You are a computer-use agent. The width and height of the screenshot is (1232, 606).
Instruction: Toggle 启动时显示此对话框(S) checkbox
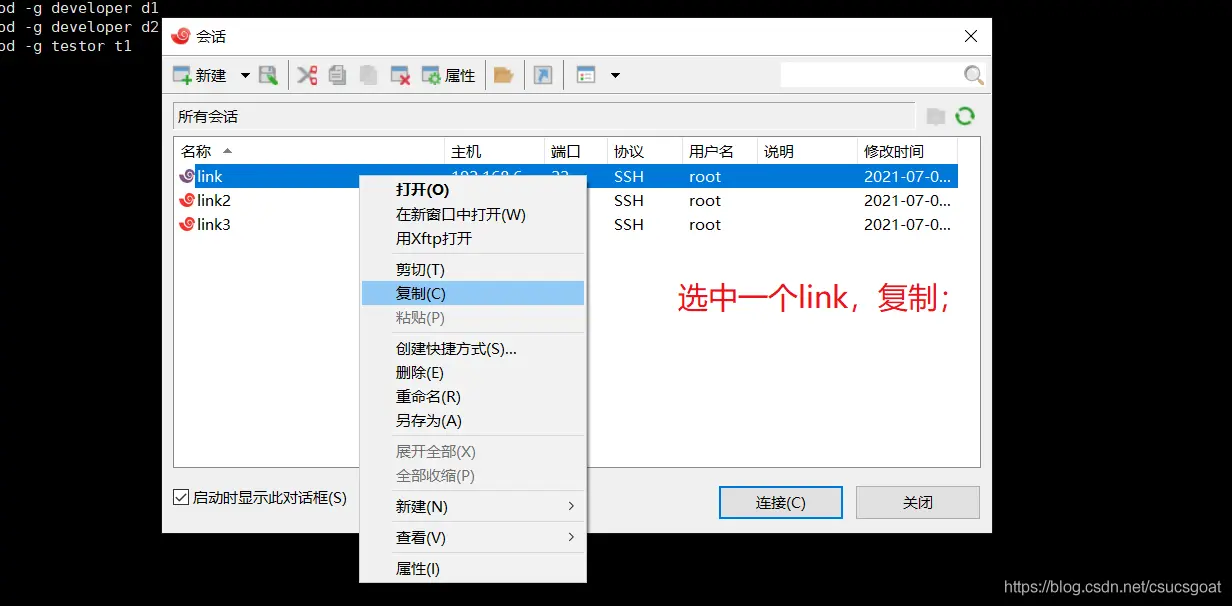(181, 497)
